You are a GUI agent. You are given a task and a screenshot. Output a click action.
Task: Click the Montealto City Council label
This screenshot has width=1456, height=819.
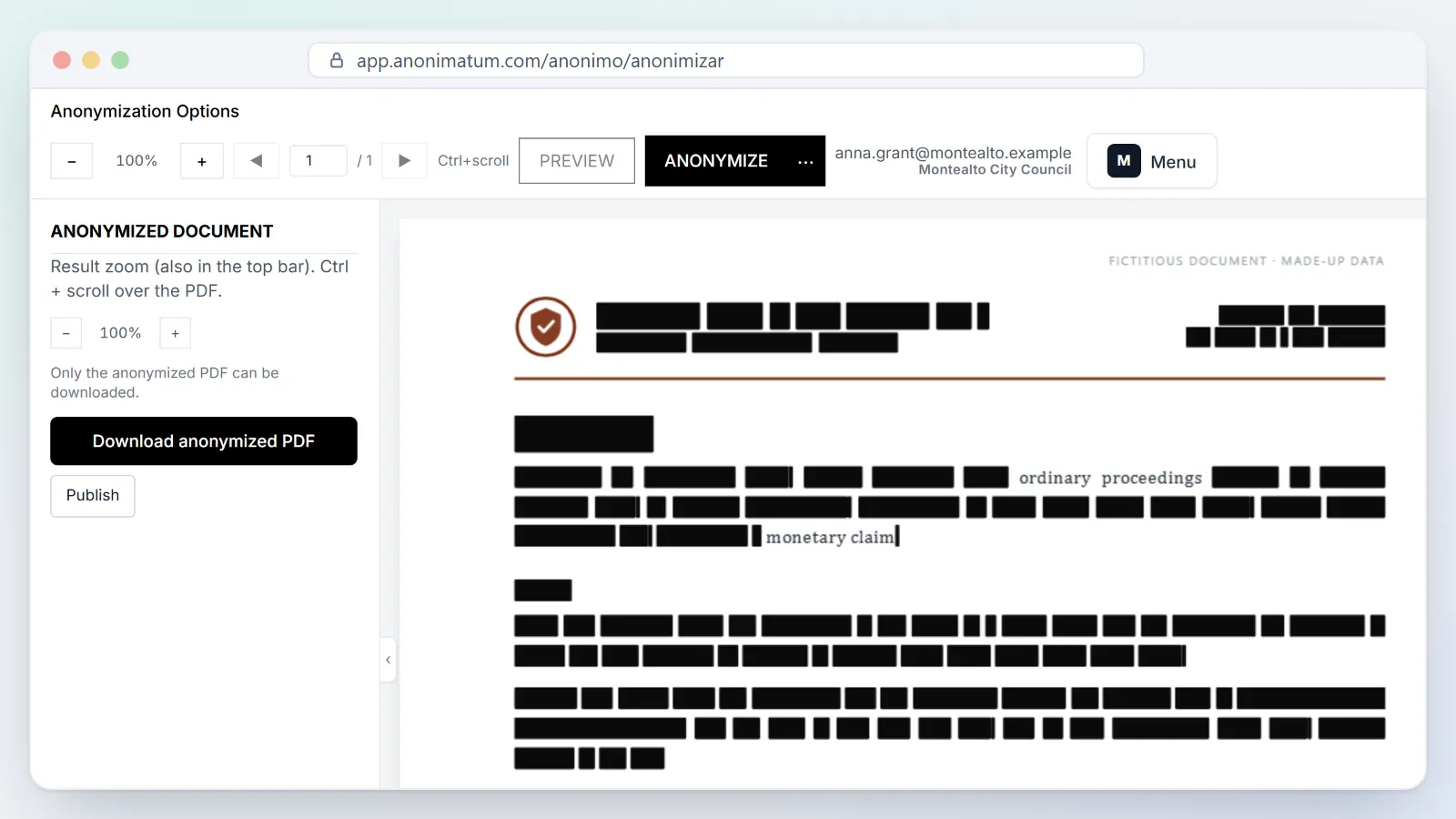[x=995, y=170]
